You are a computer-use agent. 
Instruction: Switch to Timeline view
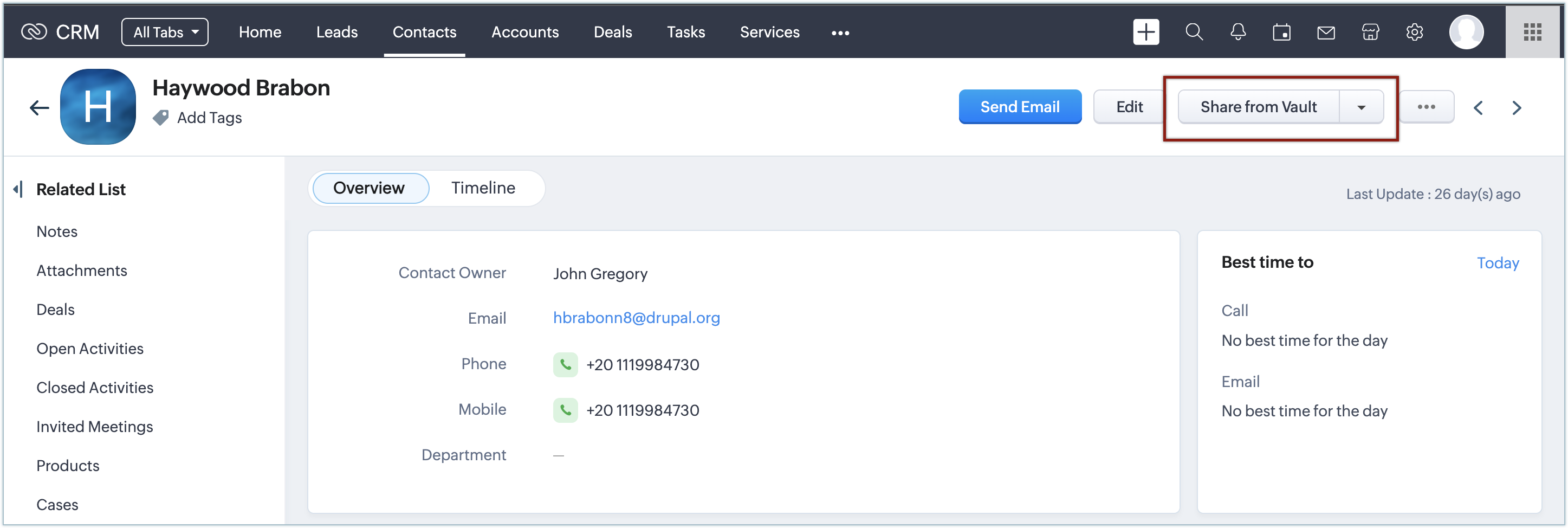point(483,188)
